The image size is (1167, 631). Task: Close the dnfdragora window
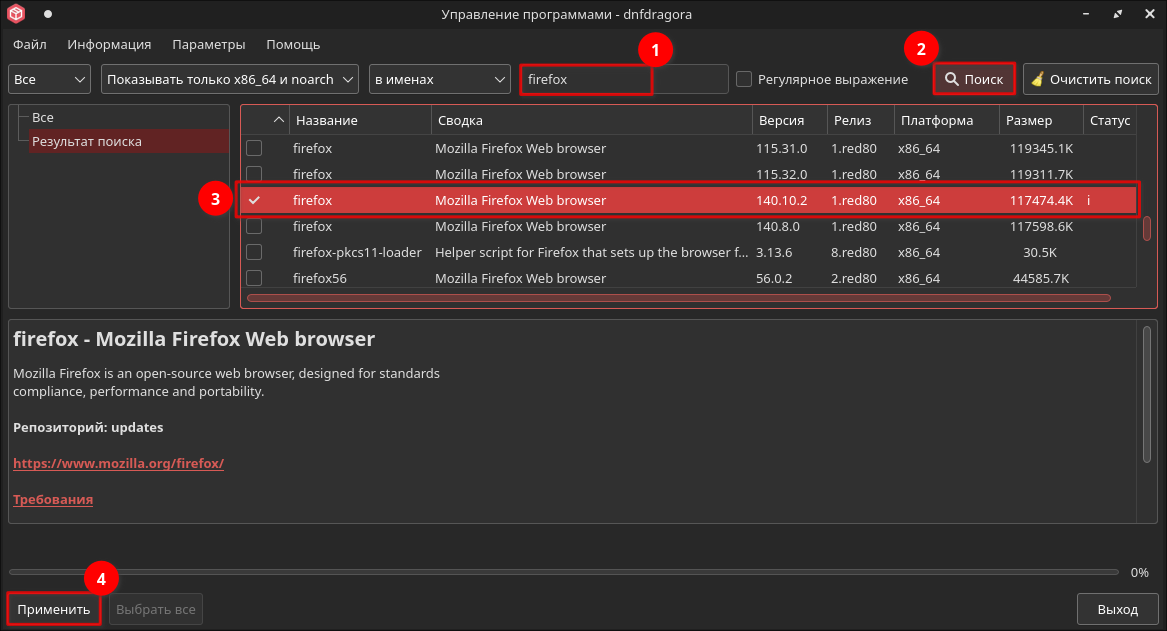point(1150,13)
